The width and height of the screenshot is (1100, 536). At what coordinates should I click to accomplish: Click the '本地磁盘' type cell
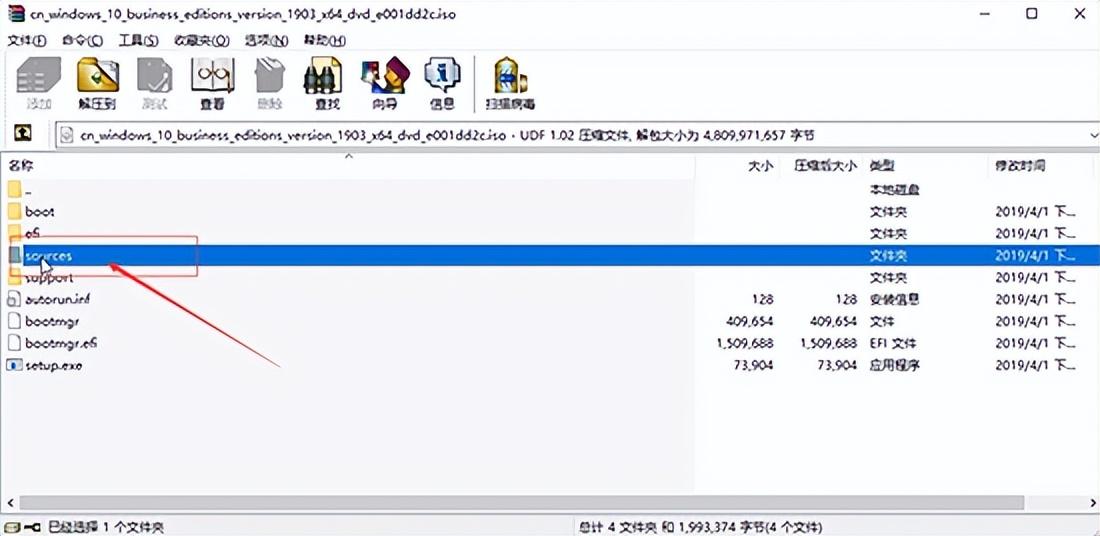(x=894, y=189)
